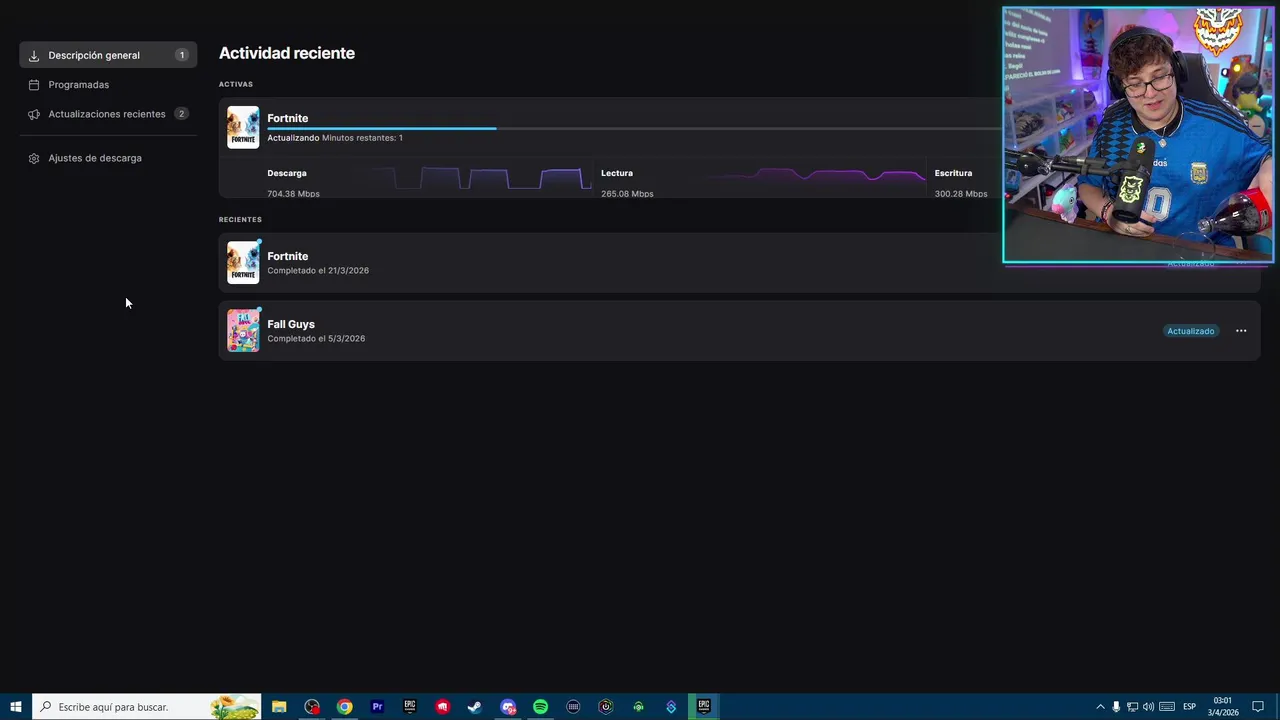Screen dimensions: 1280x720
Task: Open the taskbar clock and date
Action: coord(1223,707)
